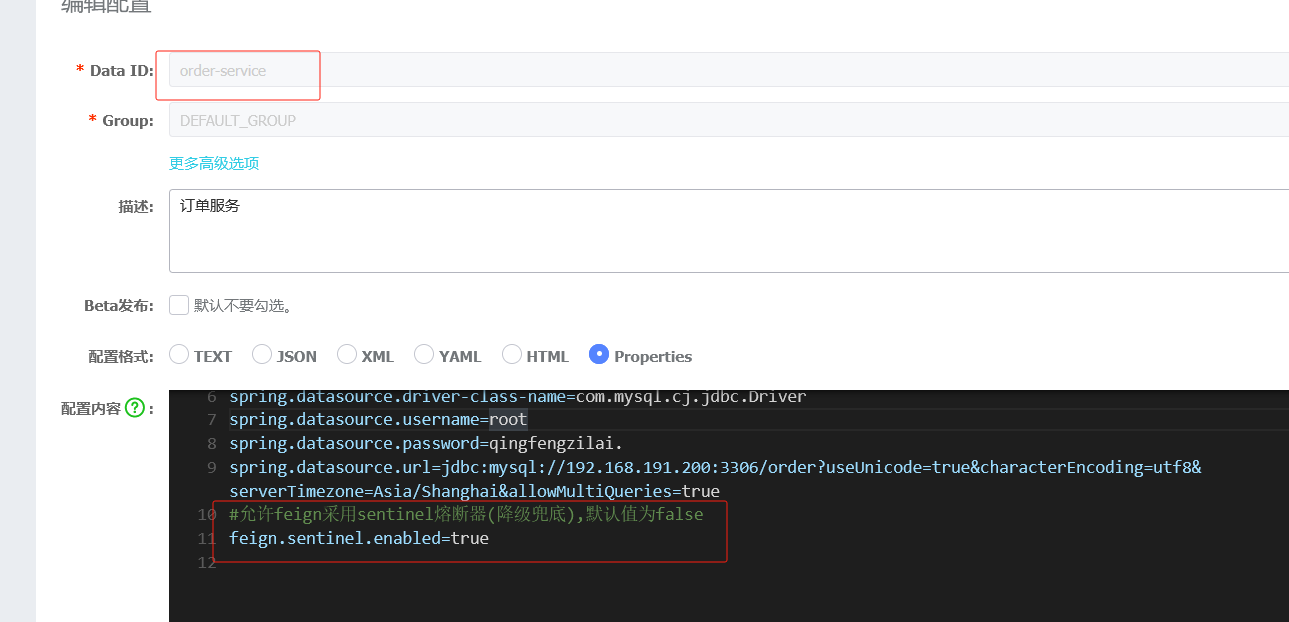The height and width of the screenshot is (622, 1289).
Task: Click the Group field DEFAULT_GROUP
Action: (729, 120)
